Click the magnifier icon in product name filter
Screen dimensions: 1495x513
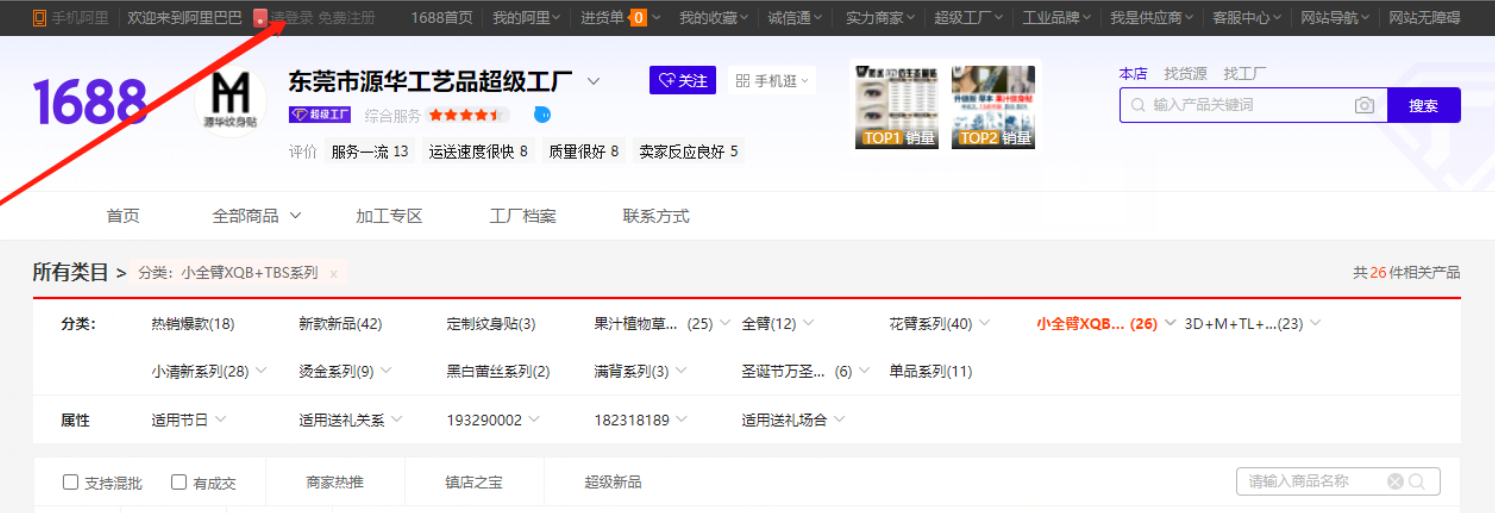click(1417, 482)
